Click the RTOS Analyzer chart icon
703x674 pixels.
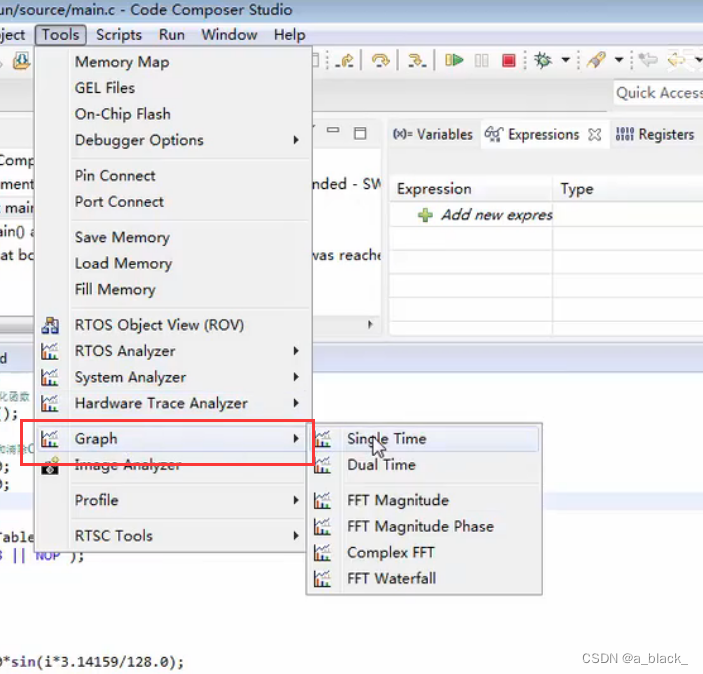49,351
